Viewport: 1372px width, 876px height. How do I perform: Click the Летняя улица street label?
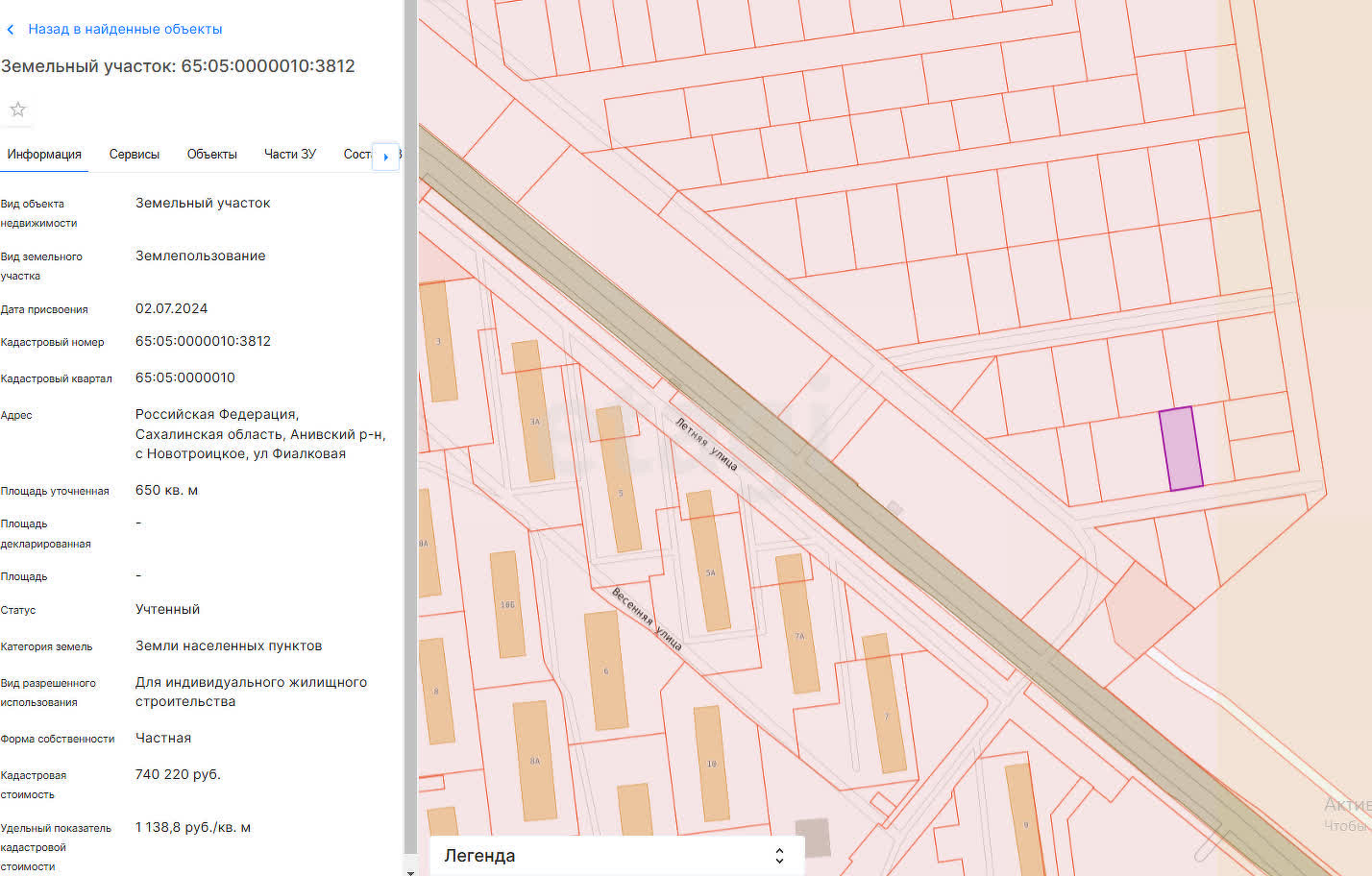click(x=706, y=444)
